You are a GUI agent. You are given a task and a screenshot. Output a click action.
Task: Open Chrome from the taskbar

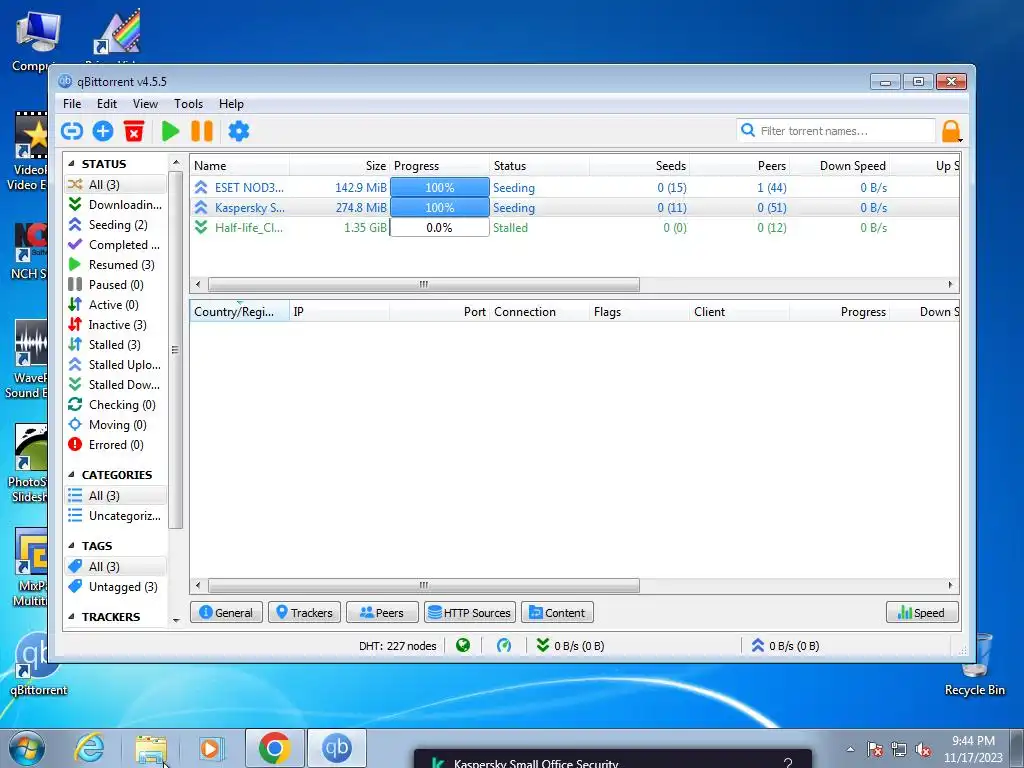coord(274,748)
